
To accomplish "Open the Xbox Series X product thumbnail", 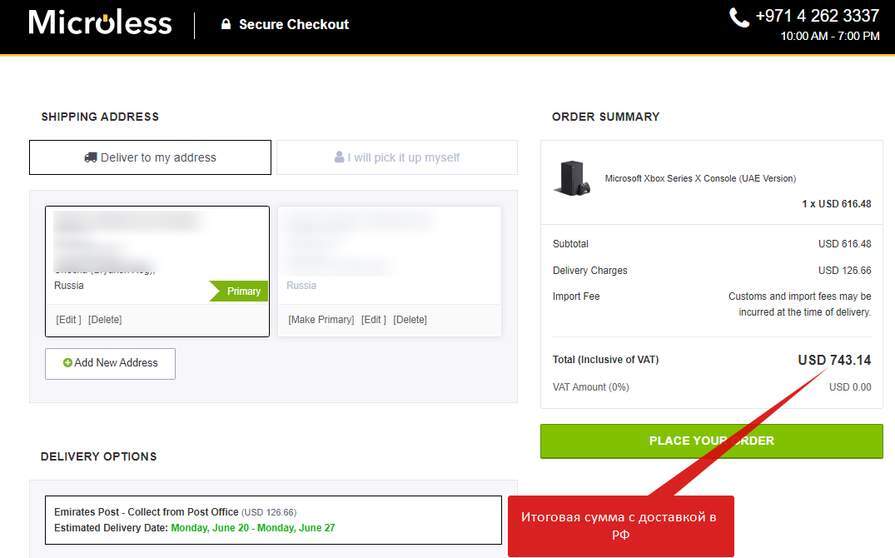I will click(x=572, y=178).
